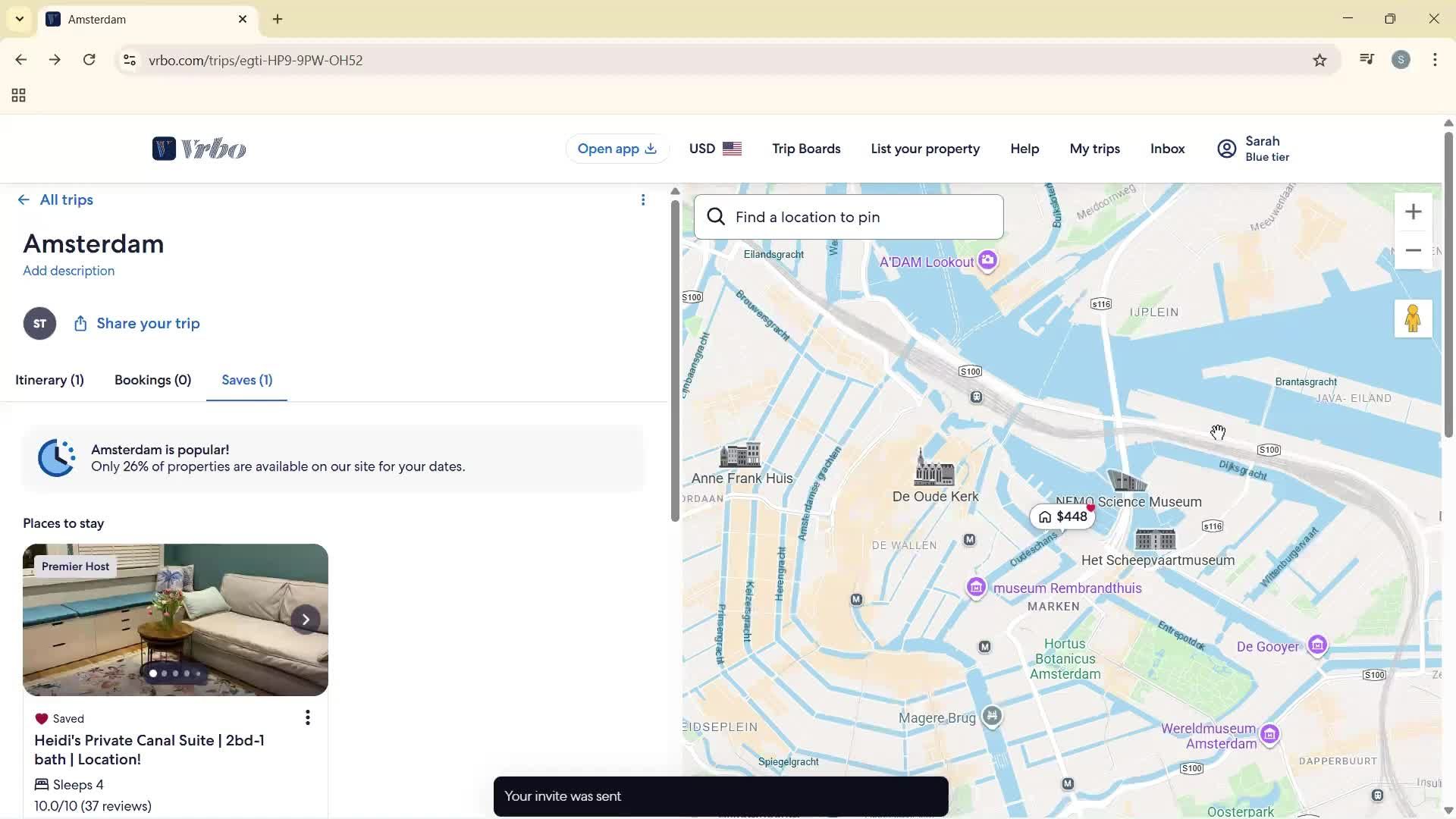This screenshot has height=819, width=1456.
Task: Zoom out on the map with minus icon
Action: pos(1413,250)
